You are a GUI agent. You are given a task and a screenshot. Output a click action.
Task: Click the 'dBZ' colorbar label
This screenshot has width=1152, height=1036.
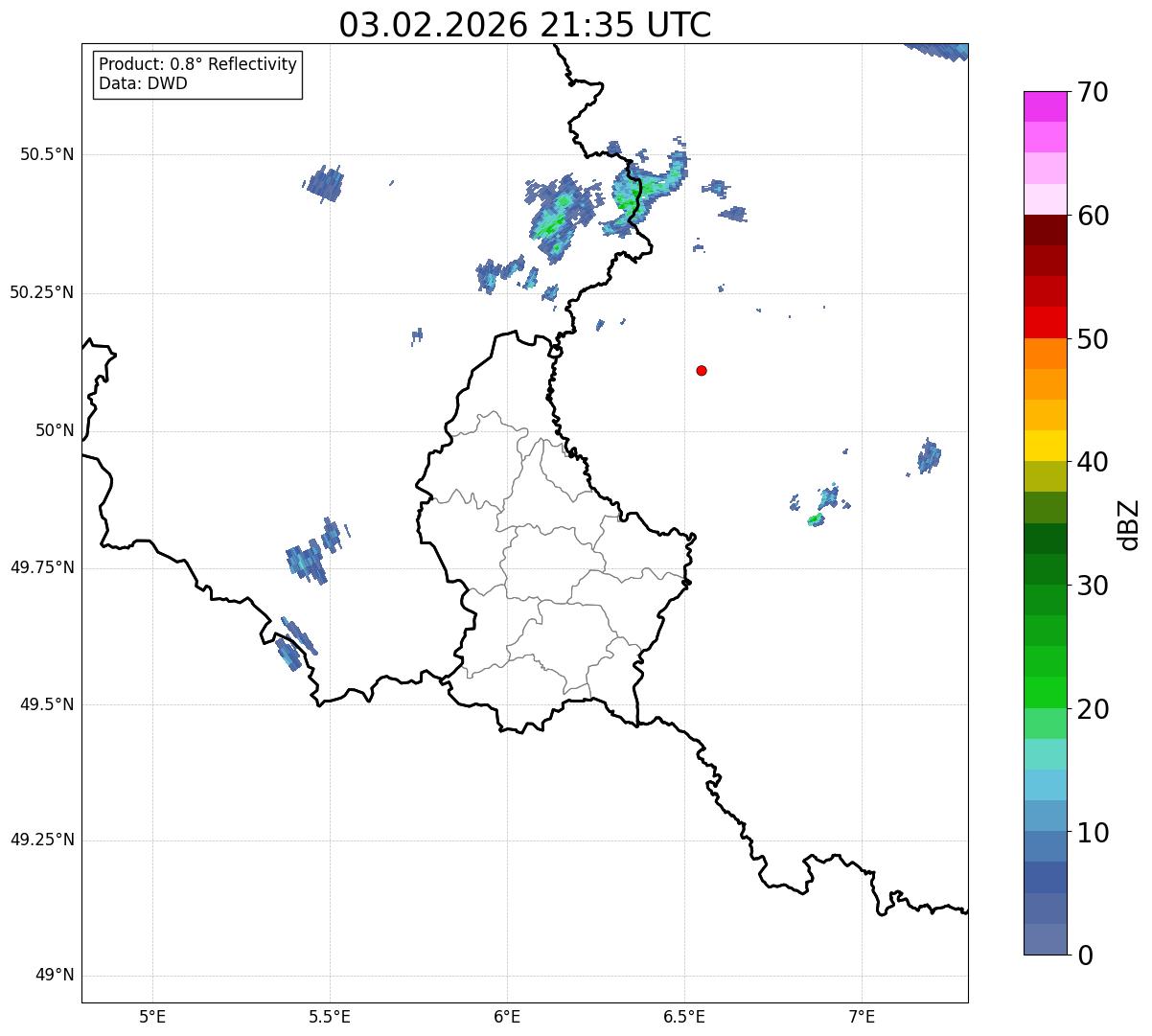(1129, 523)
